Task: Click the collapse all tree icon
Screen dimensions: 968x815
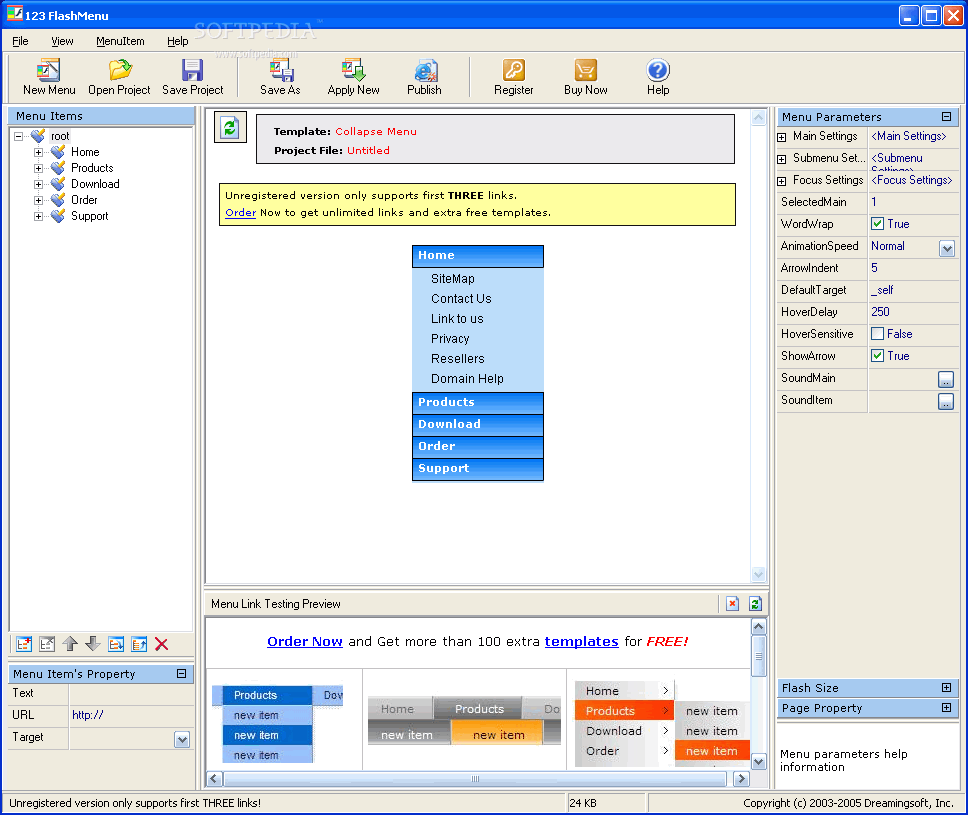Action: click(139, 644)
